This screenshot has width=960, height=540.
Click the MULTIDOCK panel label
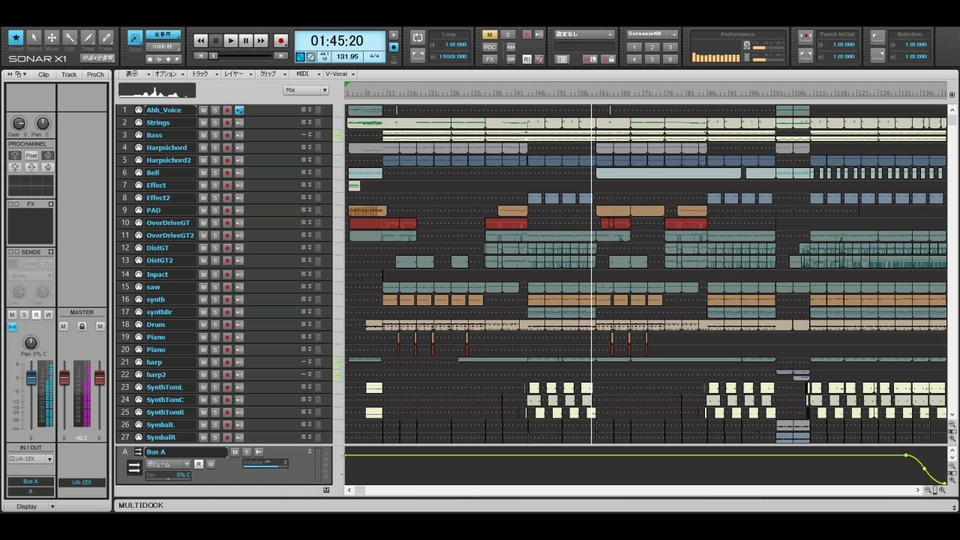coord(141,505)
